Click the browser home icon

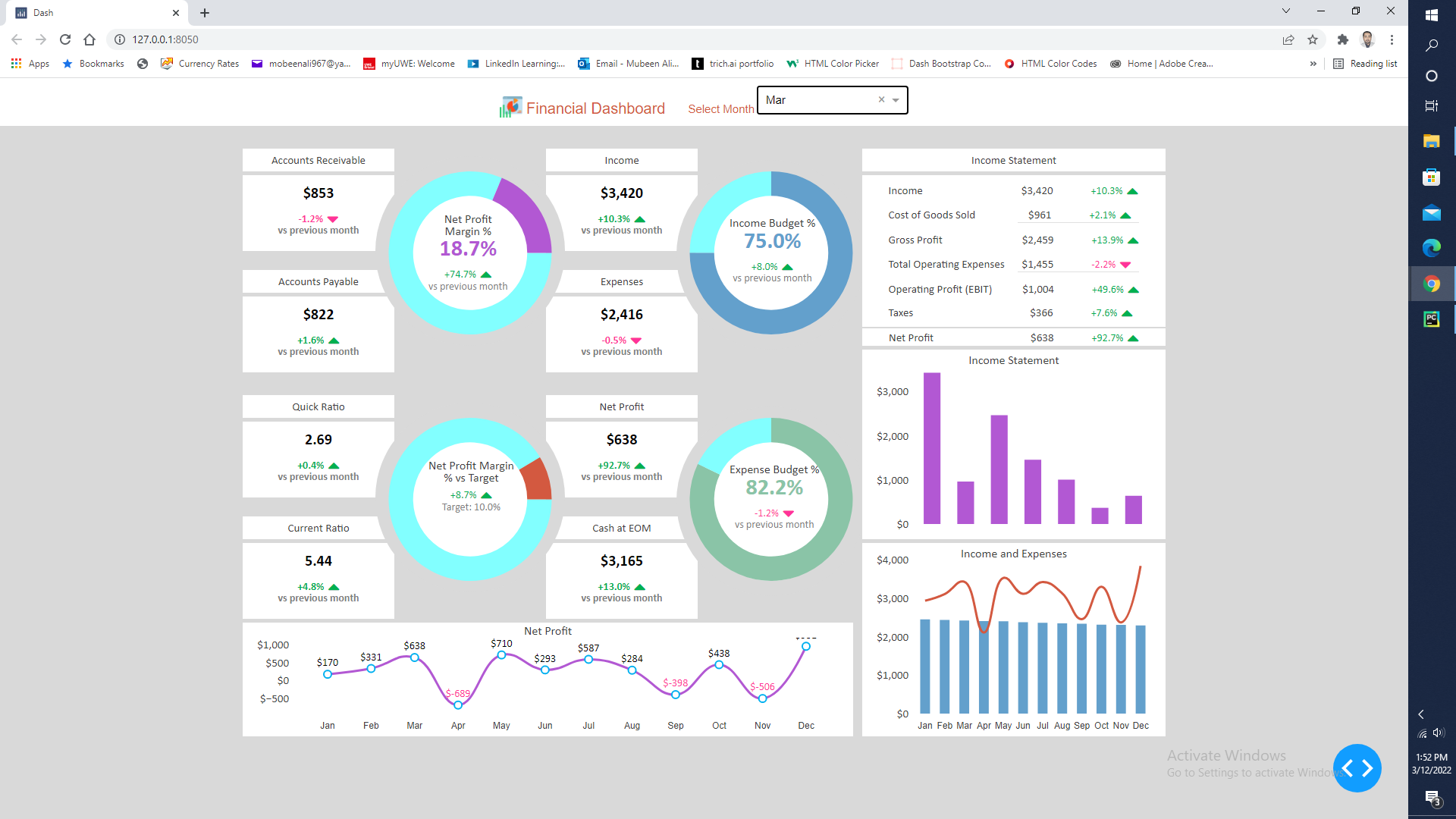[x=89, y=39]
